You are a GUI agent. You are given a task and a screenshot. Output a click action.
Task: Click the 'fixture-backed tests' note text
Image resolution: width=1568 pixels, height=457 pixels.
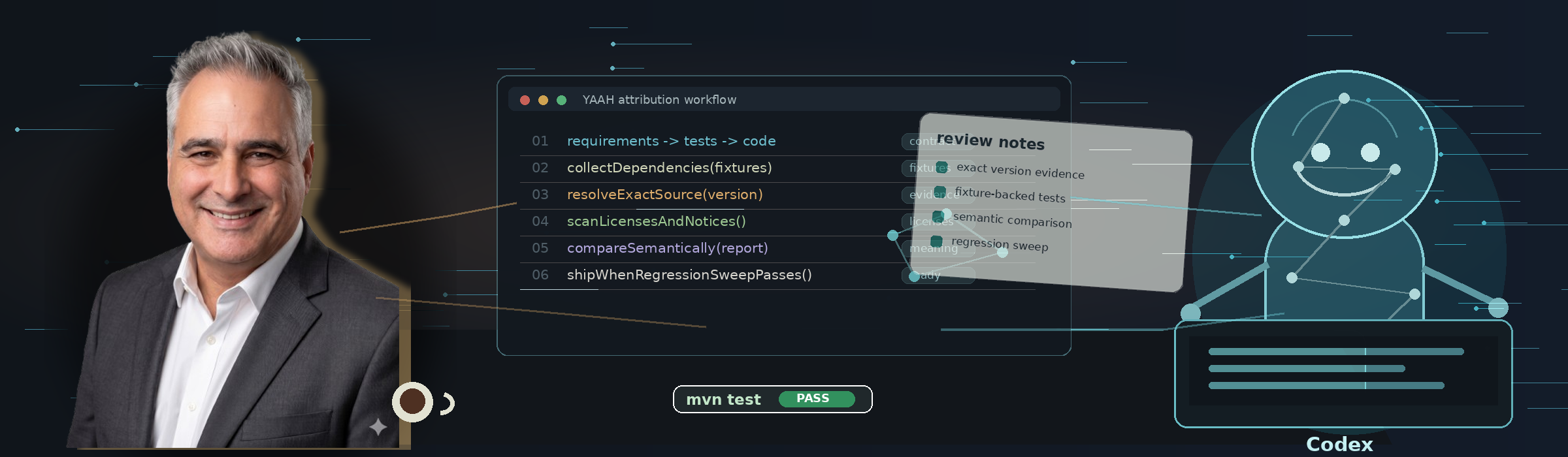(1010, 195)
